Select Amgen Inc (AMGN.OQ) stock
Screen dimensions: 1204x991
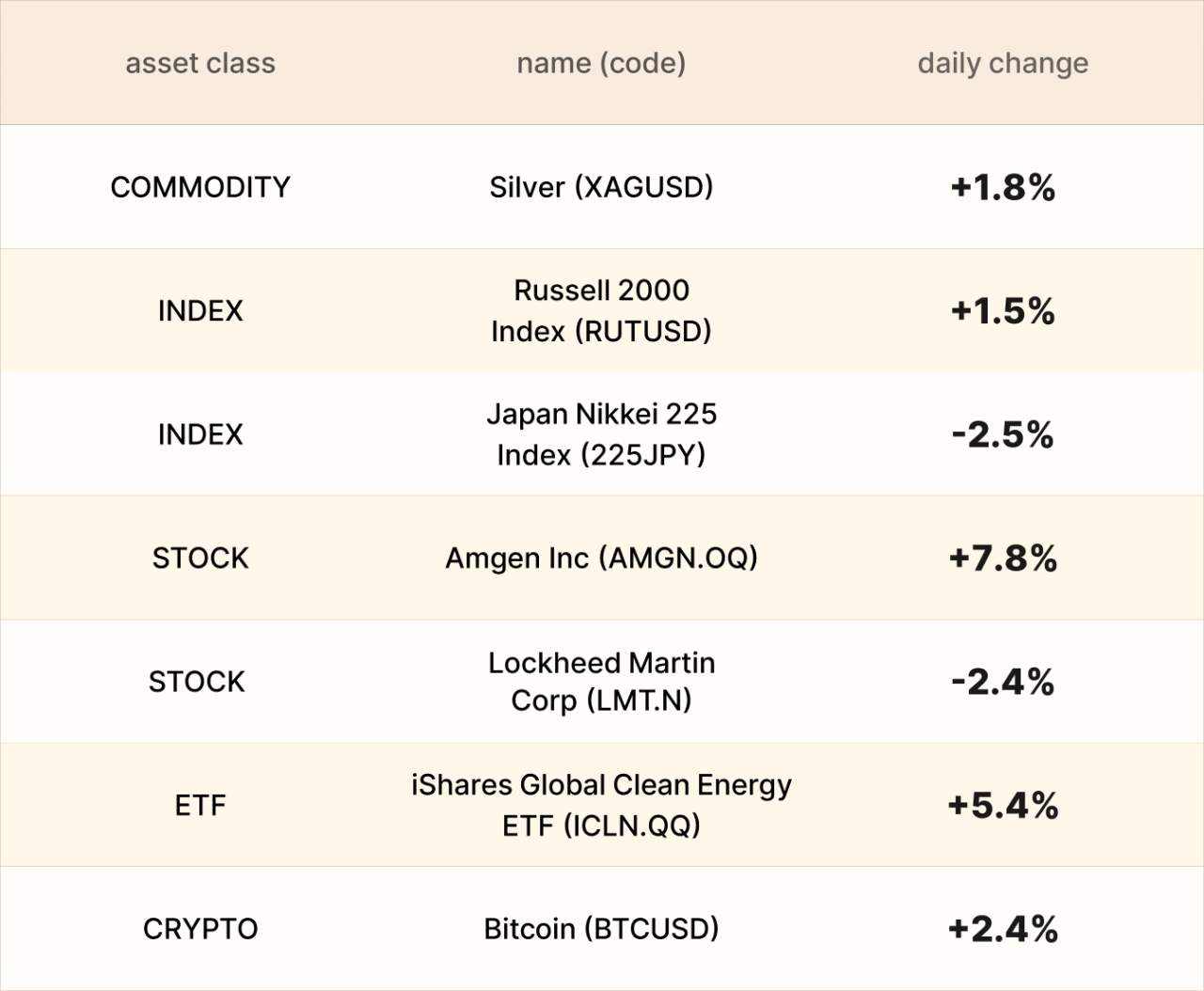pyautogui.click(x=601, y=558)
